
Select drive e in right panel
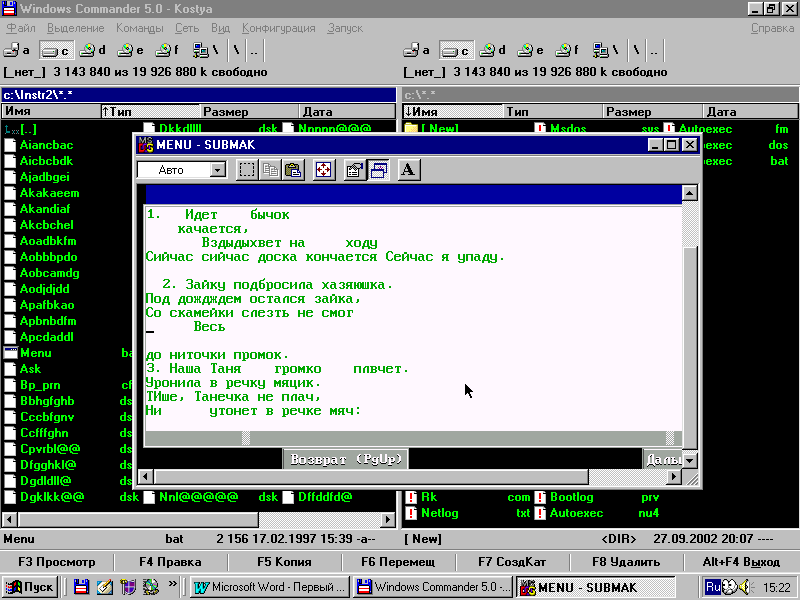[x=531, y=50]
